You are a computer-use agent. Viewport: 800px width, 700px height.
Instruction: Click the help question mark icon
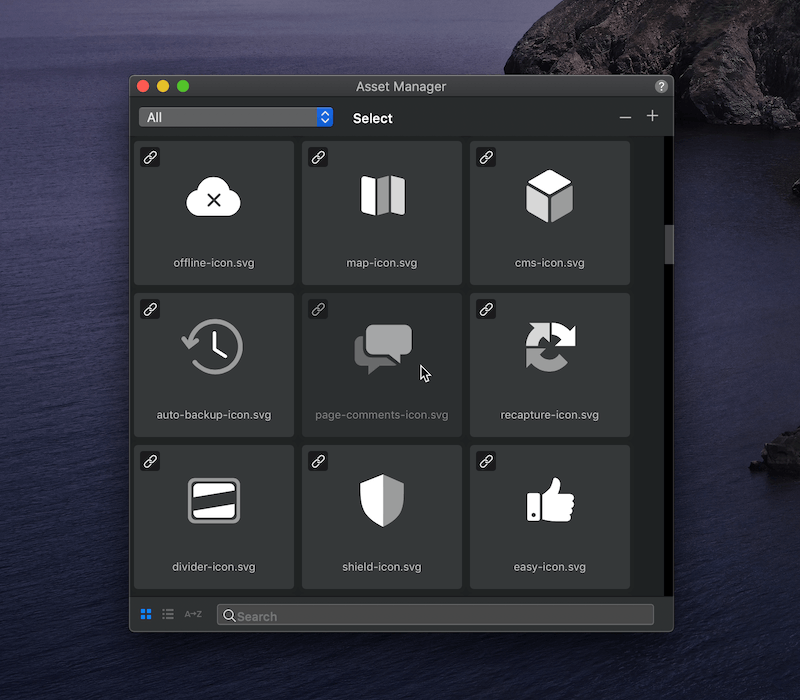coord(661,87)
